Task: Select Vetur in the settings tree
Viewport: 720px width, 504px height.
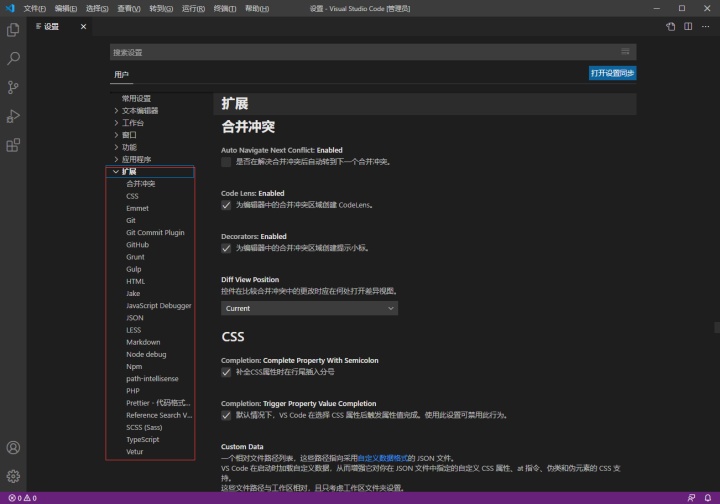Action: (135, 451)
